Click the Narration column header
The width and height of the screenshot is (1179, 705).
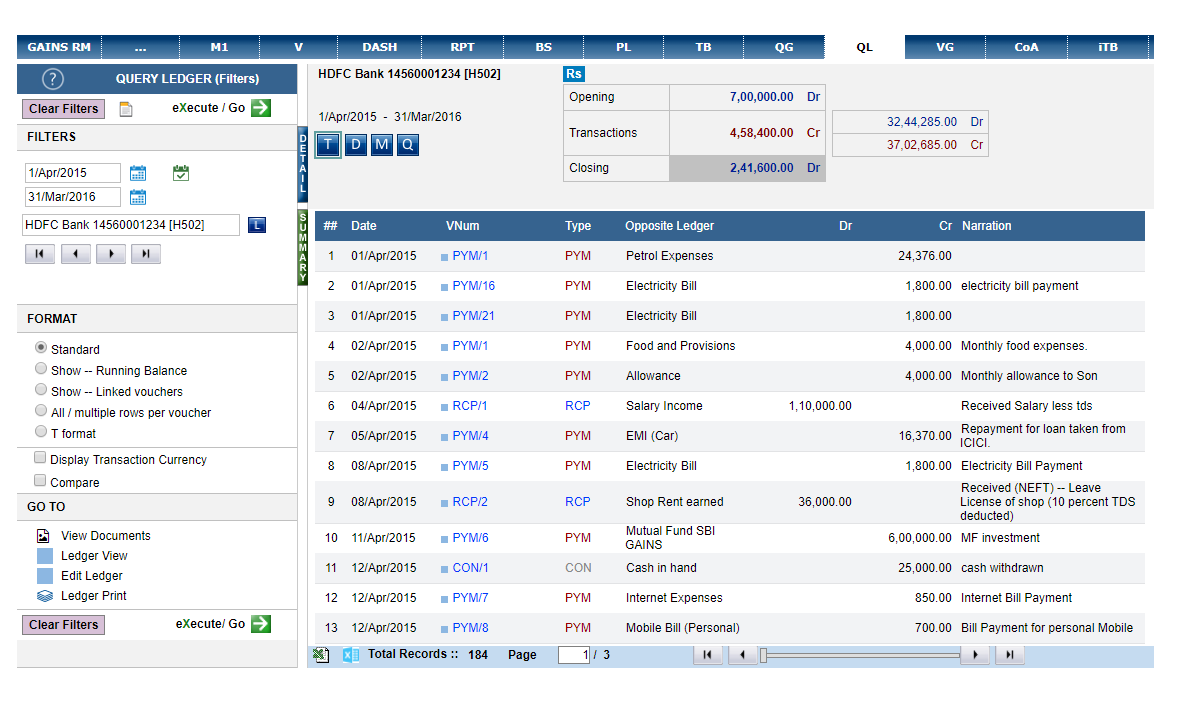[x=987, y=225]
